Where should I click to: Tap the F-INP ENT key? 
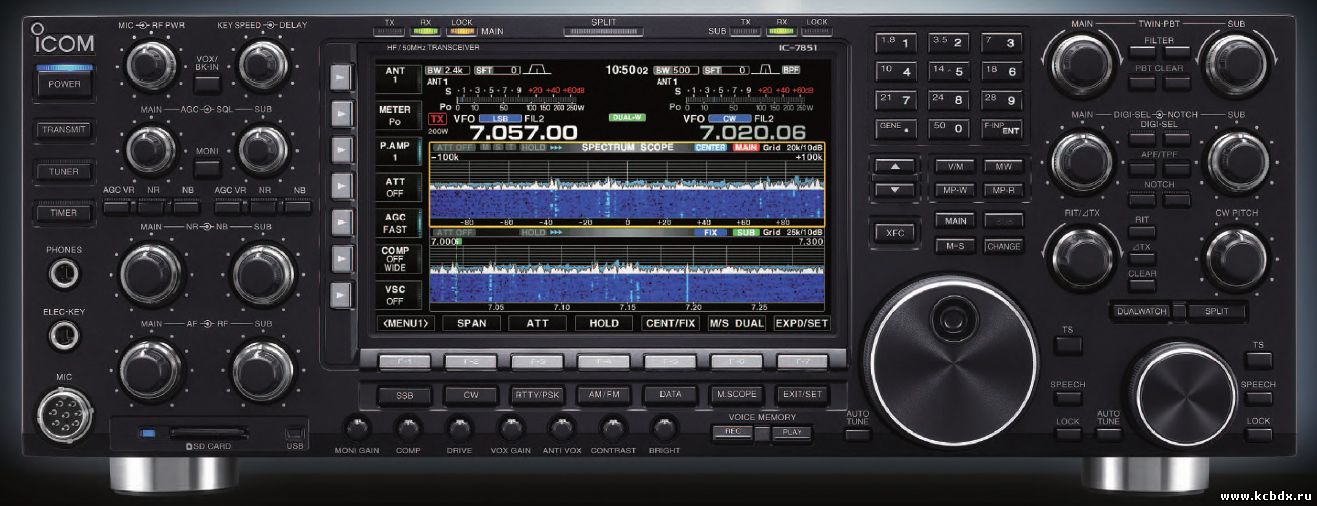[1002, 129]
